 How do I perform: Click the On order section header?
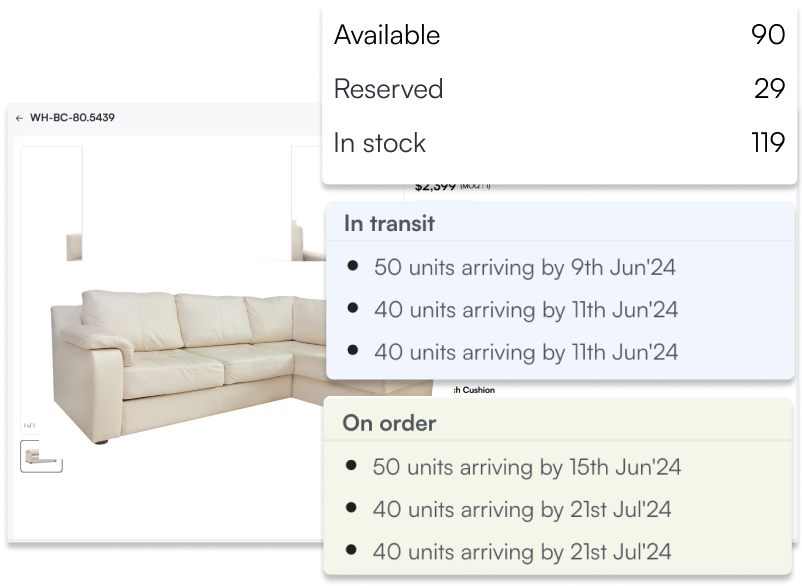coord(389,423)
